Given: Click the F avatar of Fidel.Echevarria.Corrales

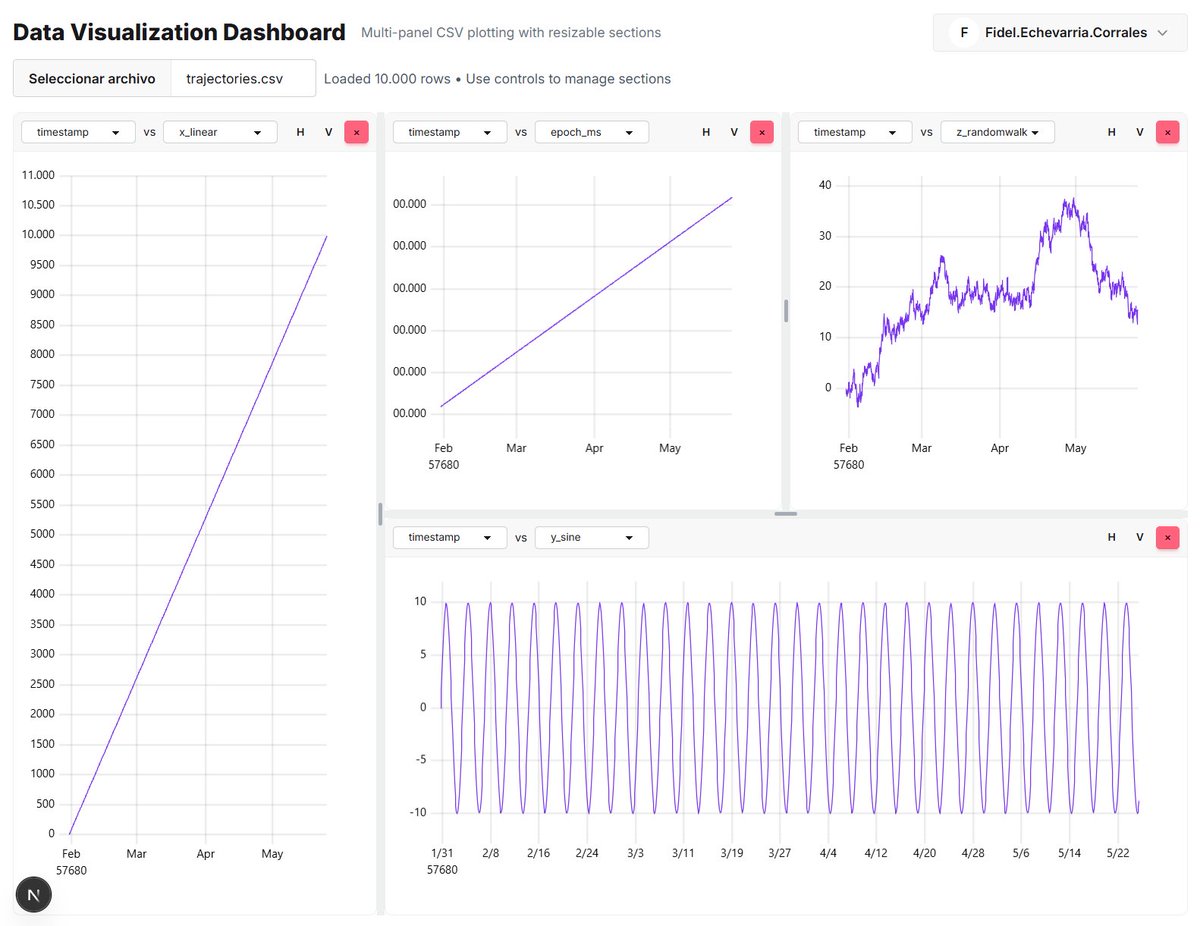Looking at the screenshot, I should pyautogui.click(x=964, y=33).
